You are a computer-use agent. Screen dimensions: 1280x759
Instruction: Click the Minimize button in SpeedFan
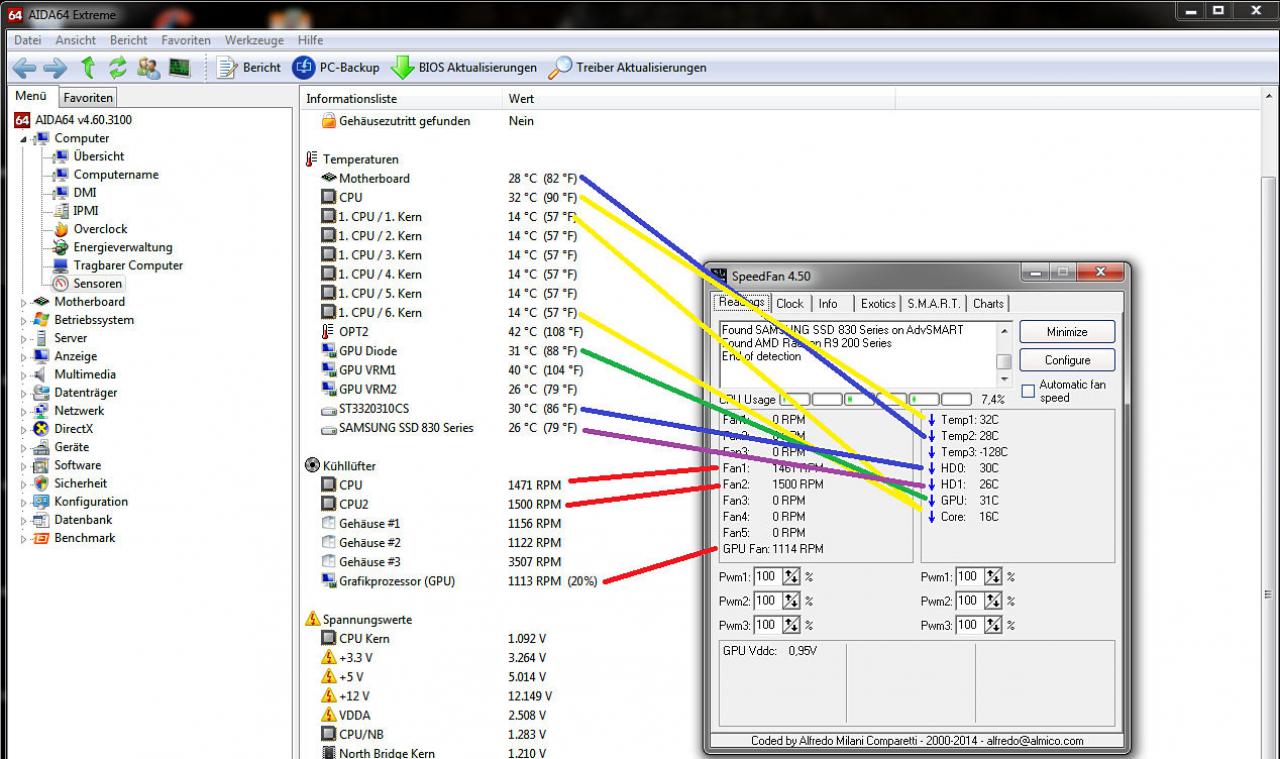pyautogui.click(x=1067, y=332)
